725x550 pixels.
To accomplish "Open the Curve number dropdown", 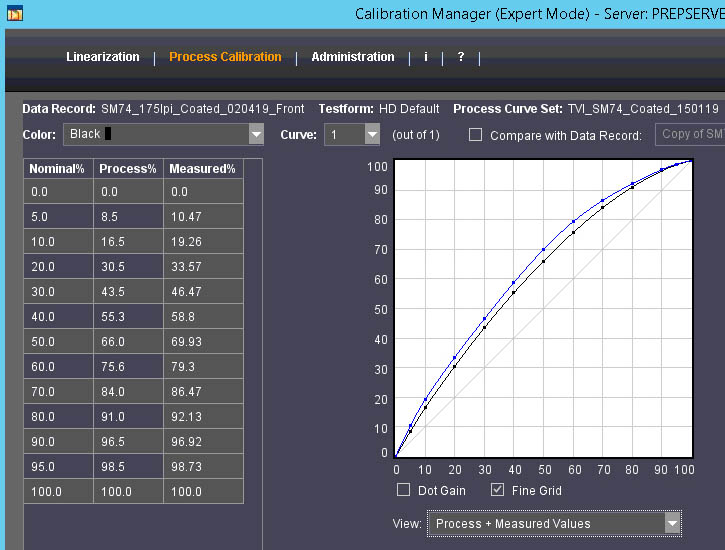I will click(x=352, y=134).
